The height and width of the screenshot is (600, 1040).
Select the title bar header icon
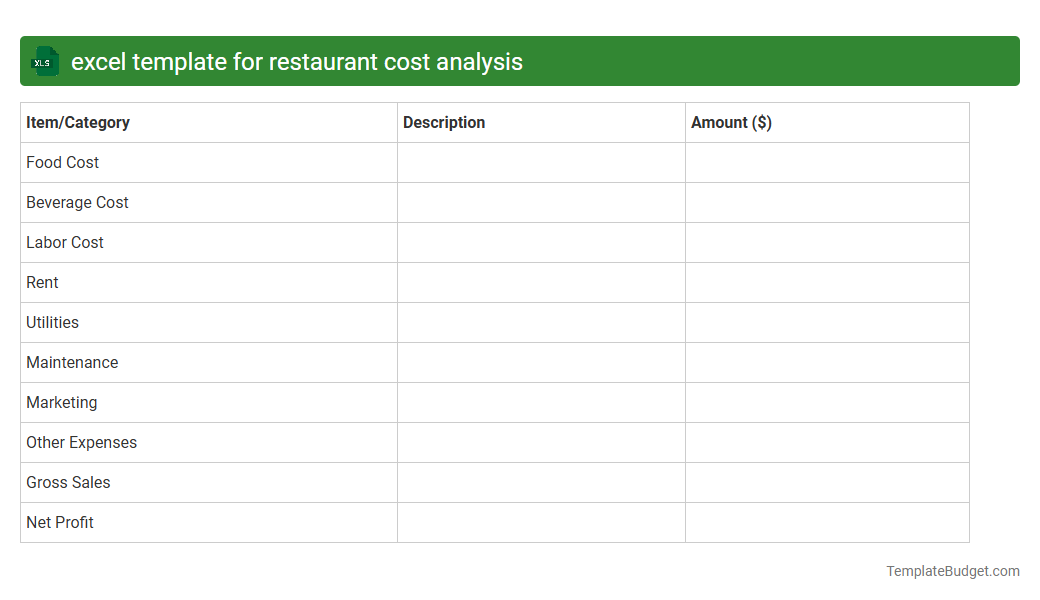coord(44,61)
